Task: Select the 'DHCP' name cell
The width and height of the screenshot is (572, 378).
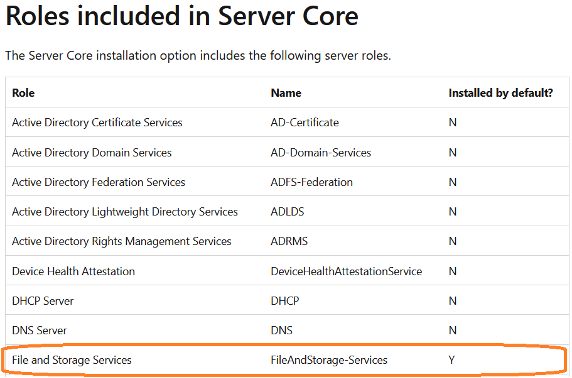Action: pos(285,301)
